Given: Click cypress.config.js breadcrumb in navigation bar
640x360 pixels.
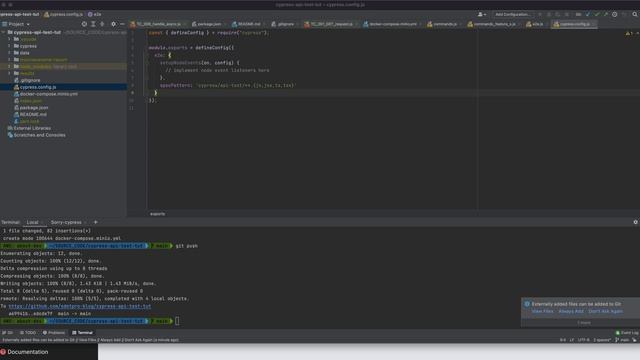Looking at the screenshot, I should [63, 14].
